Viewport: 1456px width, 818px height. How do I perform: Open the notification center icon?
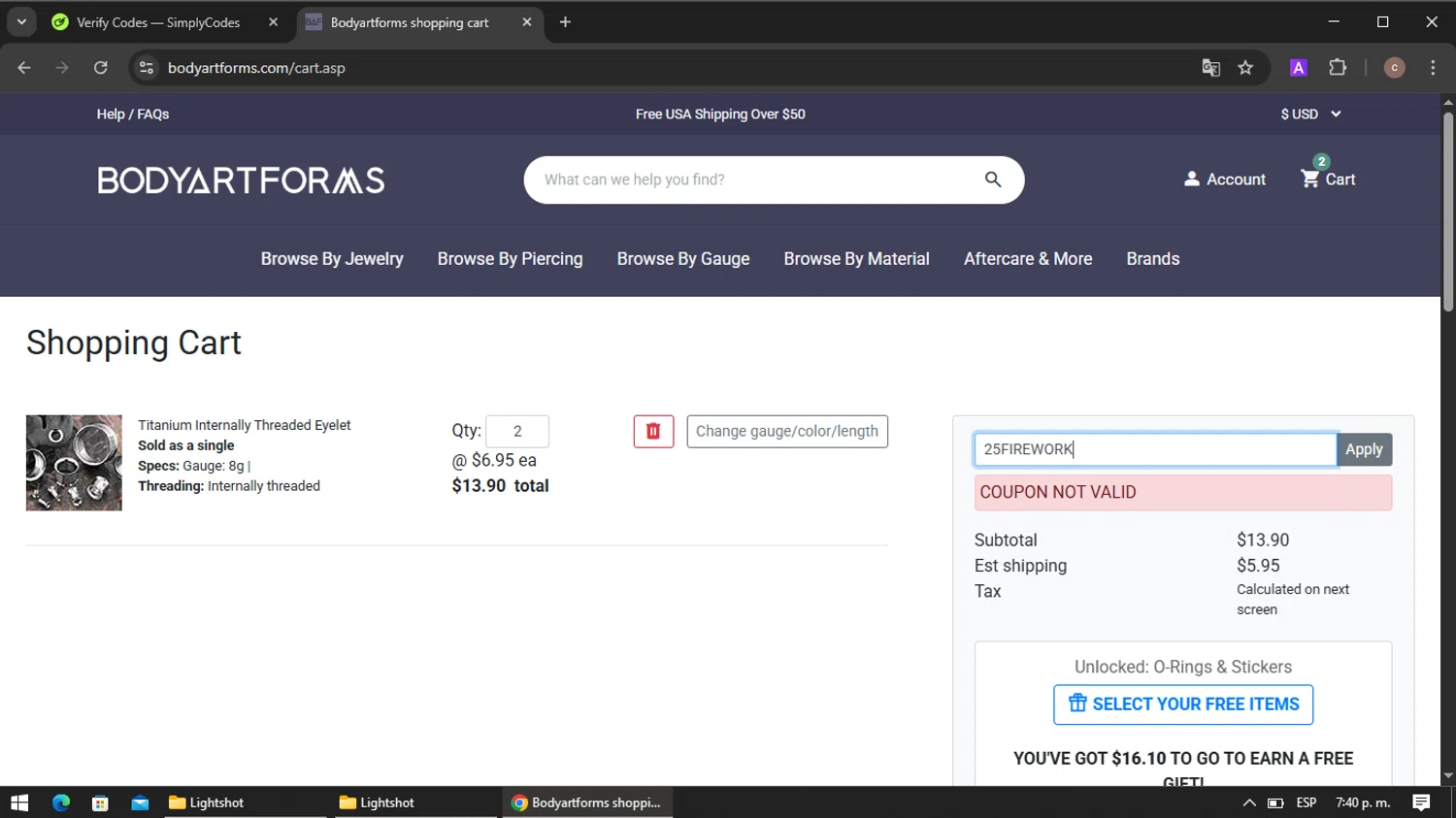pyautogui.click(x=1421, y=802)
